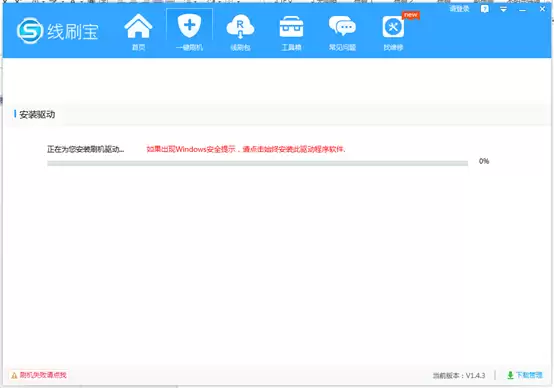Viewport: 554px width, 388px height.
Task: Minimize the 线刷宝 window
Action: point(522,10)
